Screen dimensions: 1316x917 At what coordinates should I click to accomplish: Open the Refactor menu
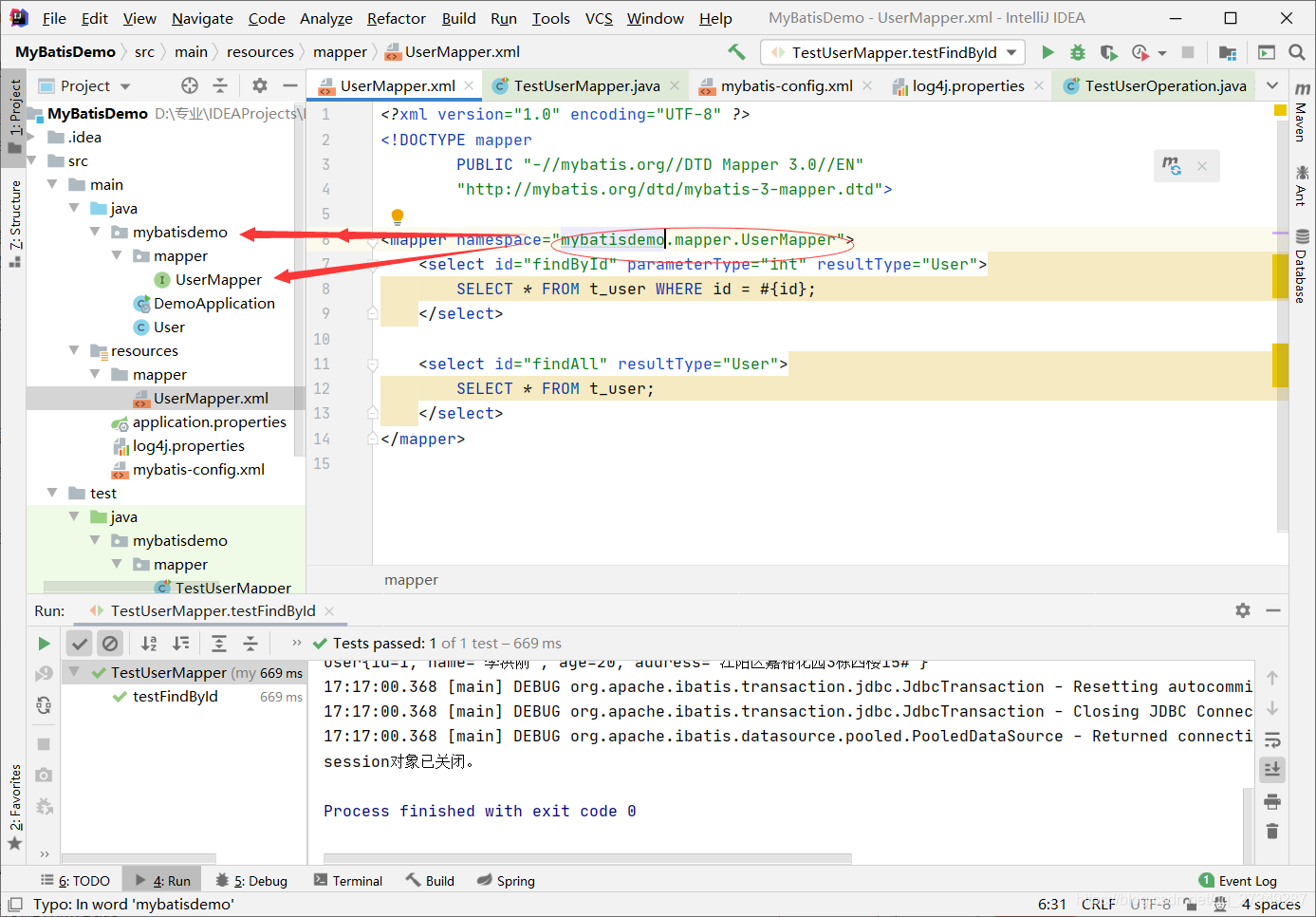[397, 18]
